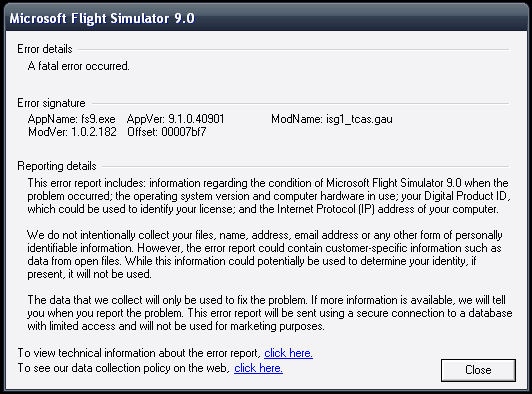Click the AppName: fs9.exe text
The height and width of the screenshot is (394, 532).
click(72, 119)
